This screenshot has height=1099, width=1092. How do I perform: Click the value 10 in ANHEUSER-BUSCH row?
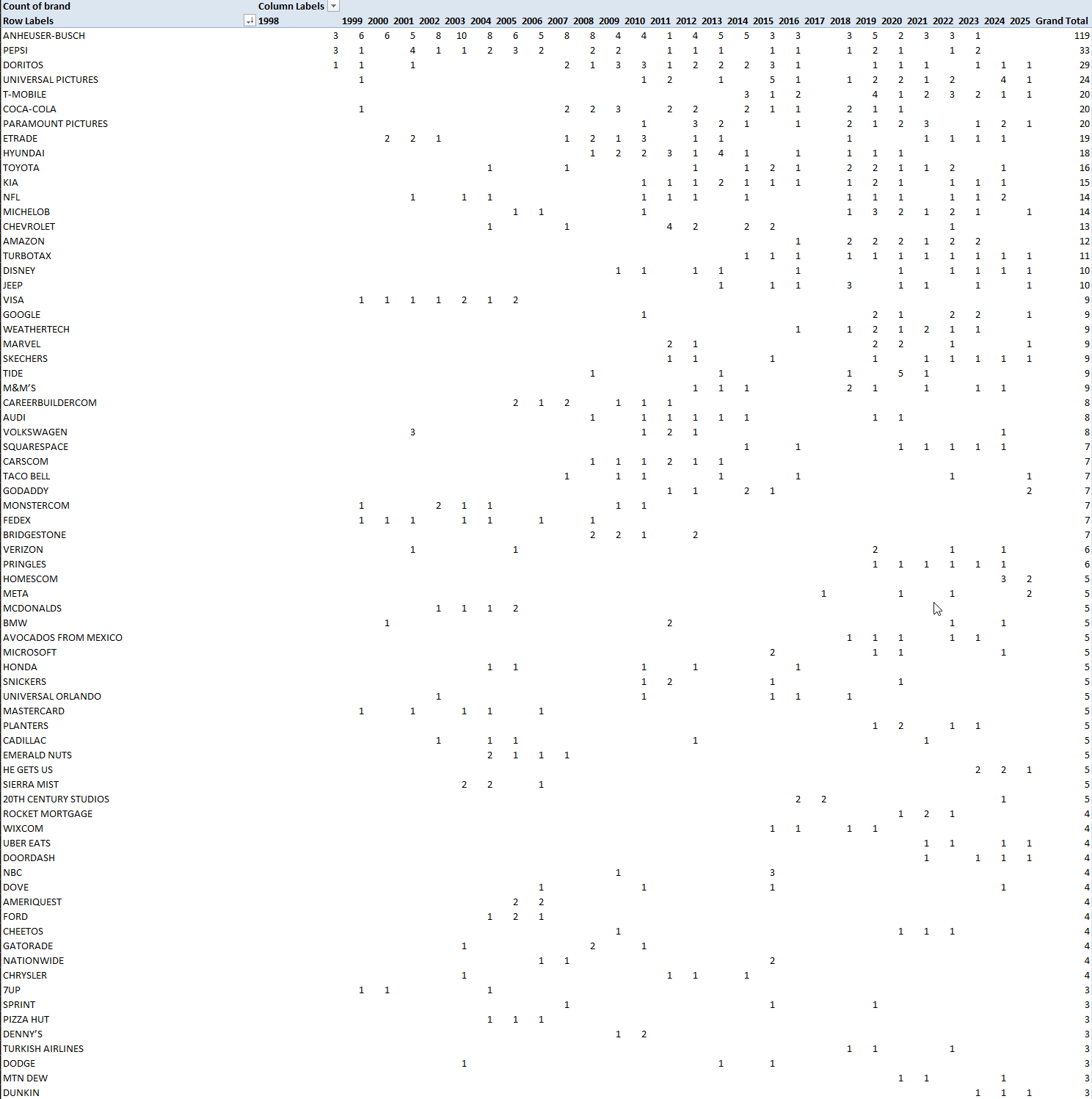462,35
